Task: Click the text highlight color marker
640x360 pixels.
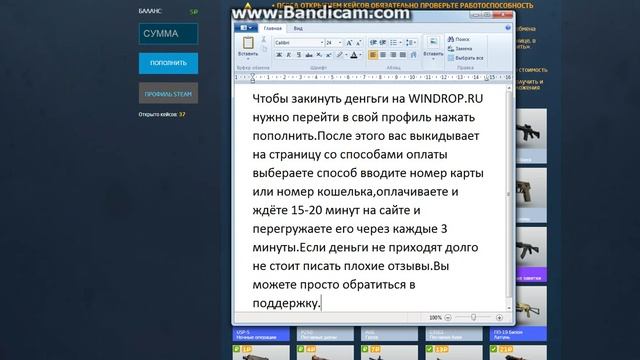Action: pos(339,55)
